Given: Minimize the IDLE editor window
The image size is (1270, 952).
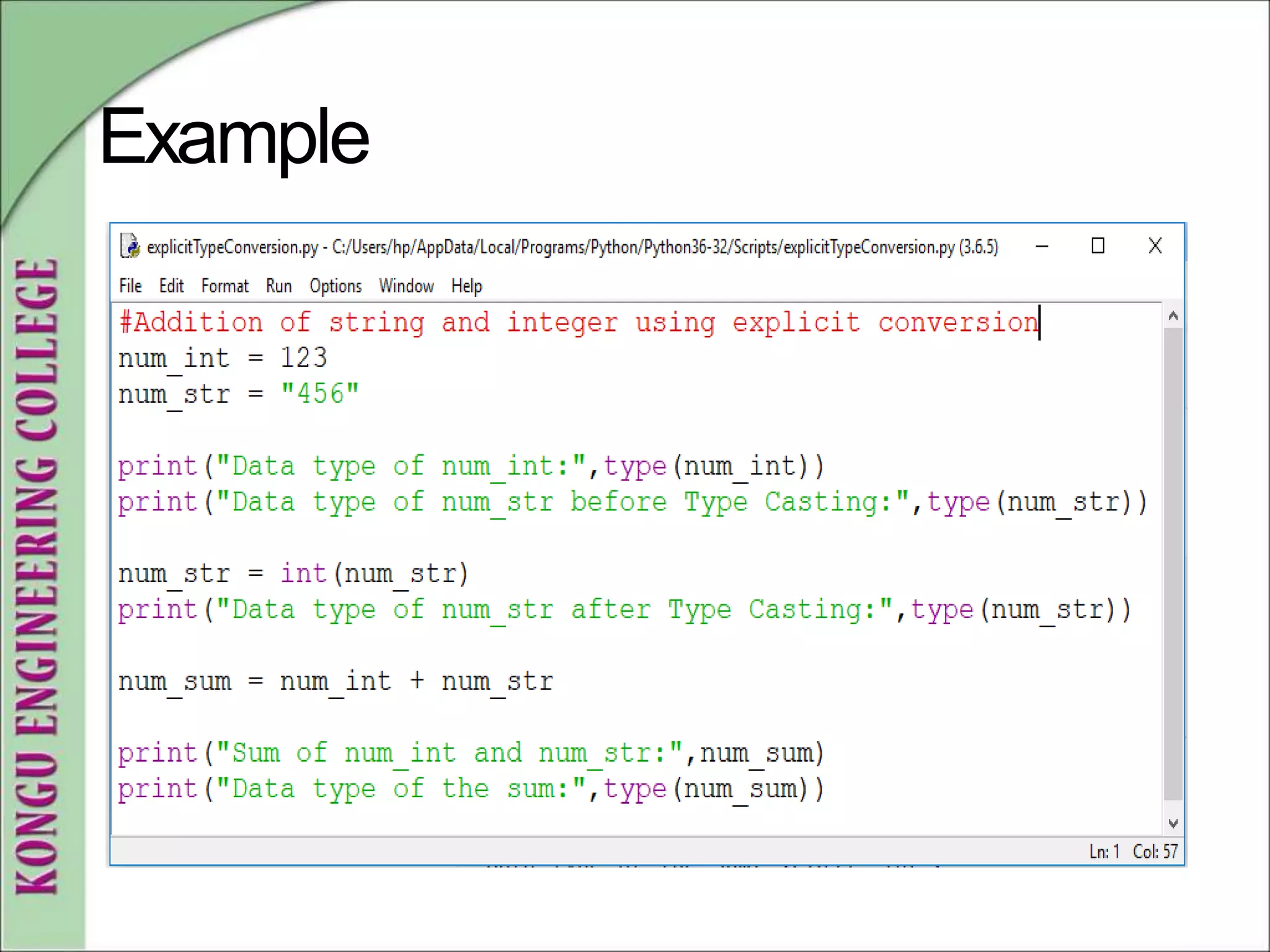Looking at the screenshot, I should tap(1042, 246).
